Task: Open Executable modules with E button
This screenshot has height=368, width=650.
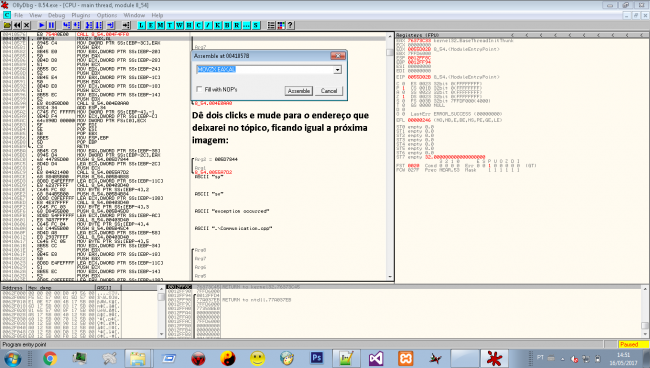Action: click(151, 25)
